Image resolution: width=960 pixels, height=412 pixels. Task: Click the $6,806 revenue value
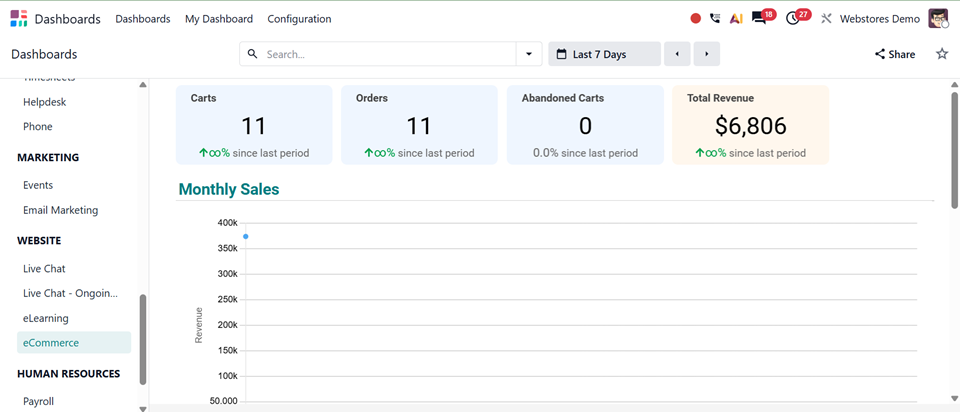pyautogui.click(x=751, y=125)
